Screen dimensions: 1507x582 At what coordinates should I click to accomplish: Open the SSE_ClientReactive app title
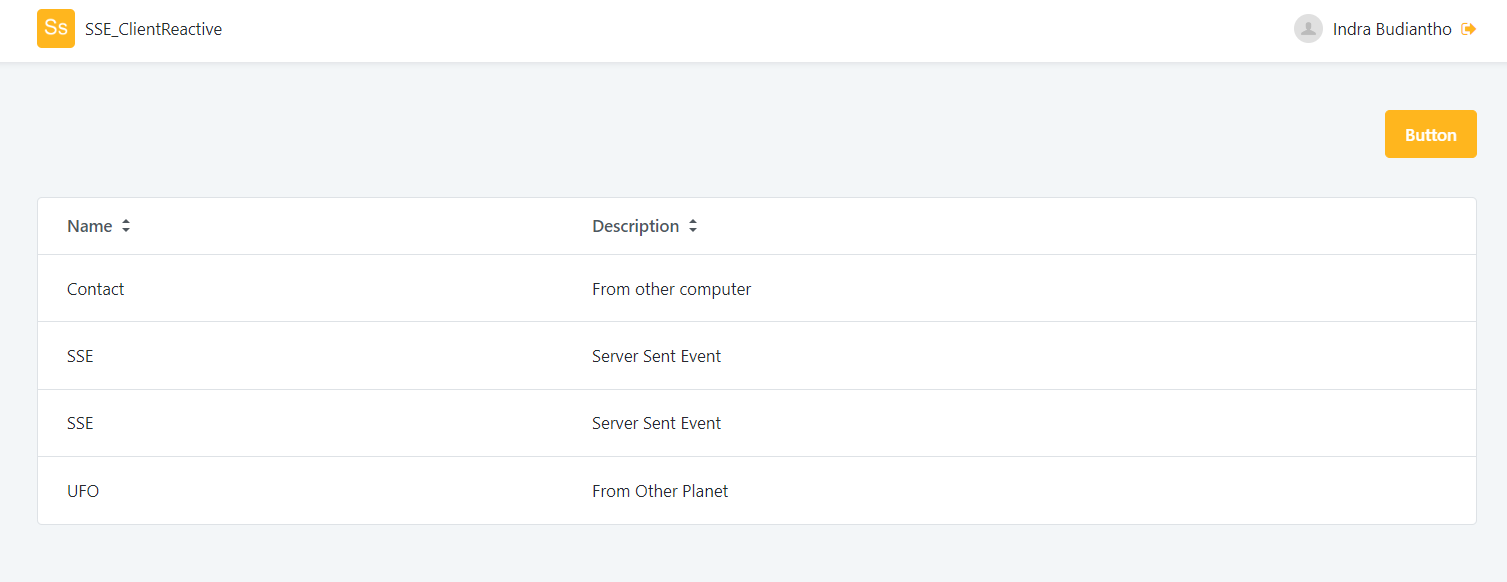[x=154, y=29]
